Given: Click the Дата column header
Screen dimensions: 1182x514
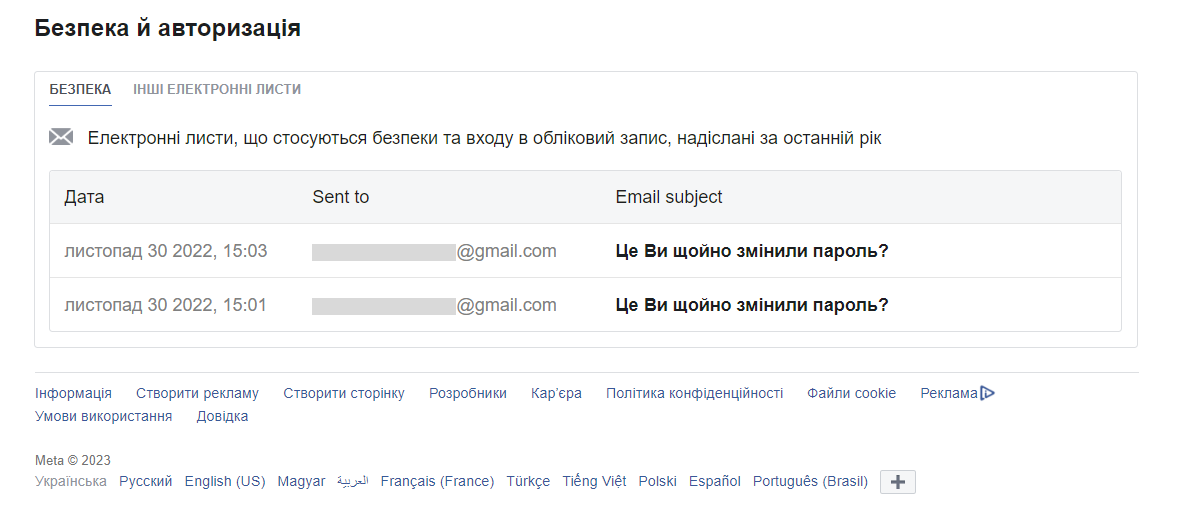Looking at the screenshot, I should pyautogui.click(x=84, y=197).
